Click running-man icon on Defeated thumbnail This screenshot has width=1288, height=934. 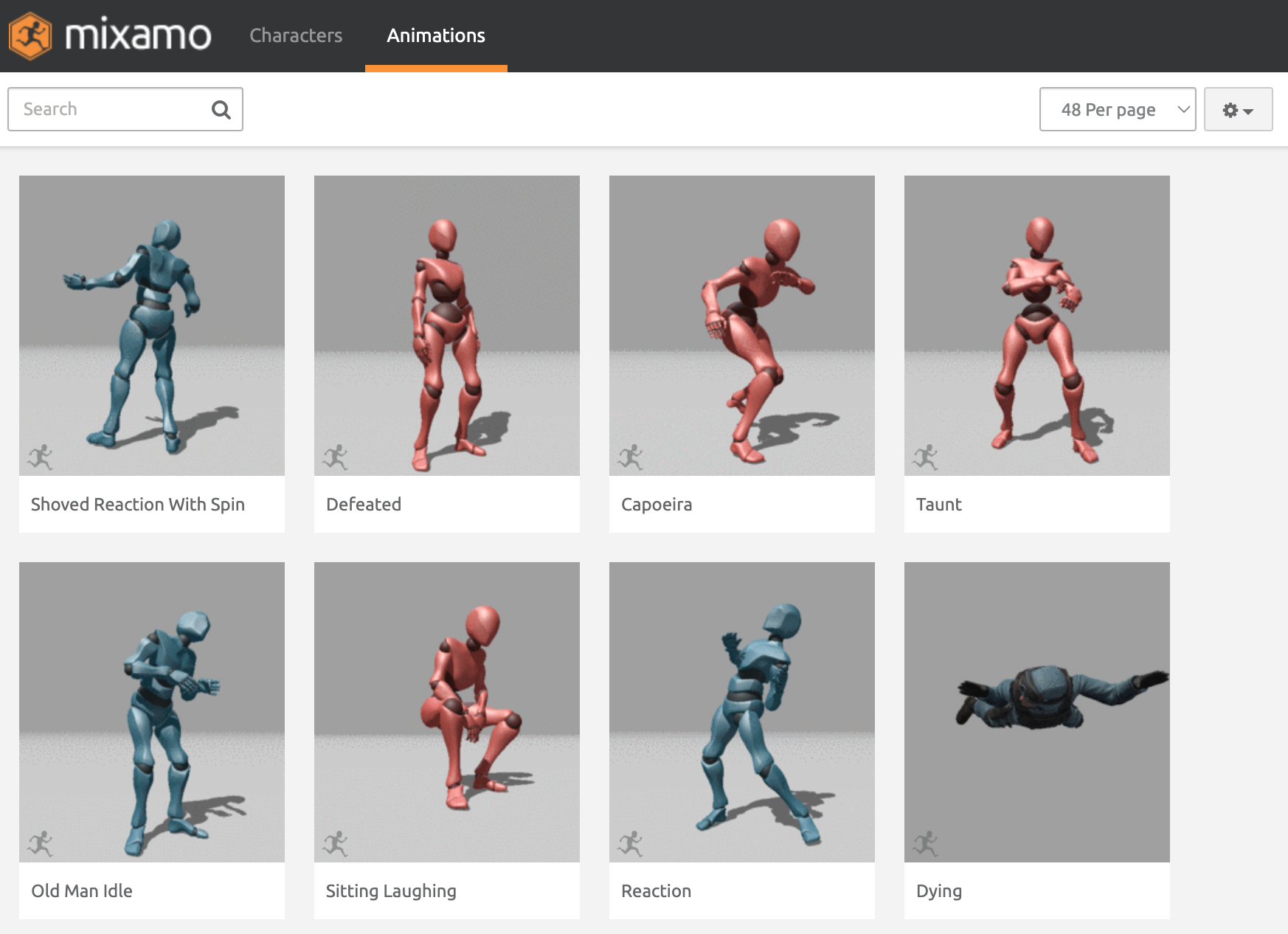(x=336, y=457)
